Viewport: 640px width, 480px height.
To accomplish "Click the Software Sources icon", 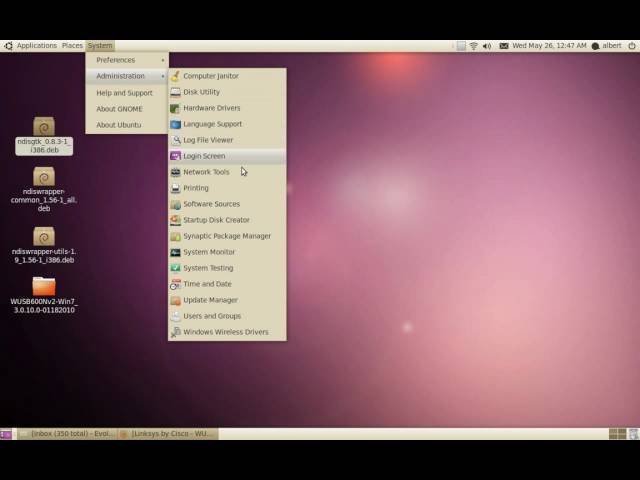I will [176, 204].
